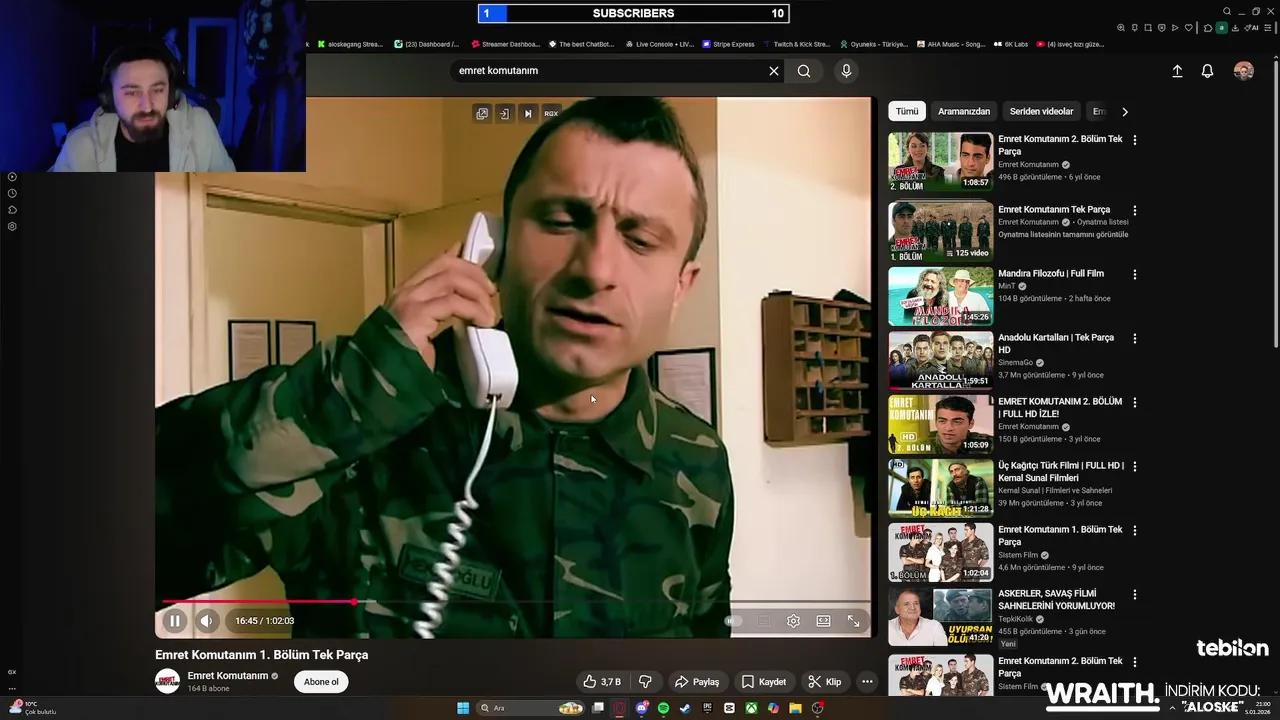The width and height of the screenshot is (1280, 720).
Task: Open Twitch & Kick Stre... bookmark
Action: [x=796, y=44]
